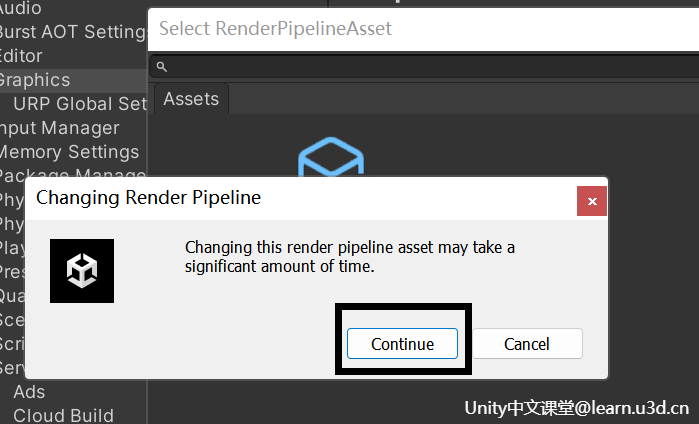Click the Continue button
The width and height of the screenshot is (699, 424).
[402, 343]
